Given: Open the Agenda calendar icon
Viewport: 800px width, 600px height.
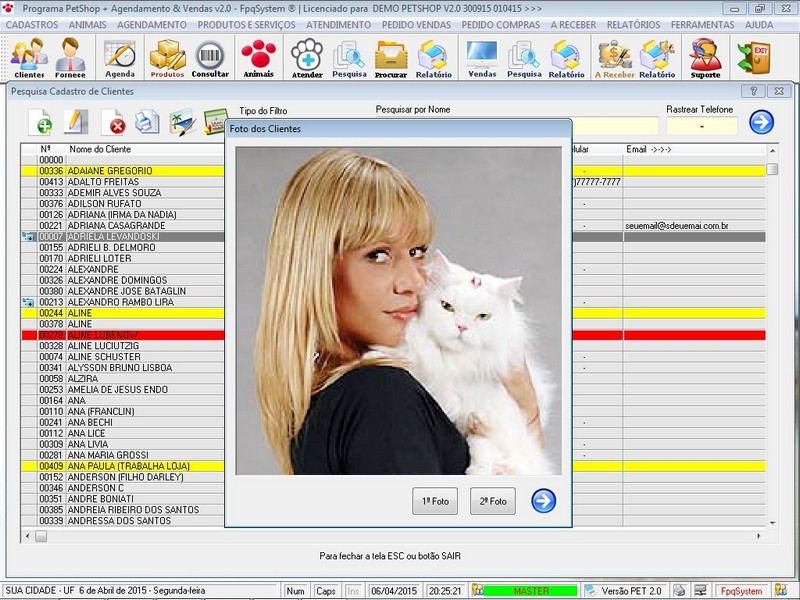Looking at the screenshot, I should pyautogui.click(x=120, y=58).
